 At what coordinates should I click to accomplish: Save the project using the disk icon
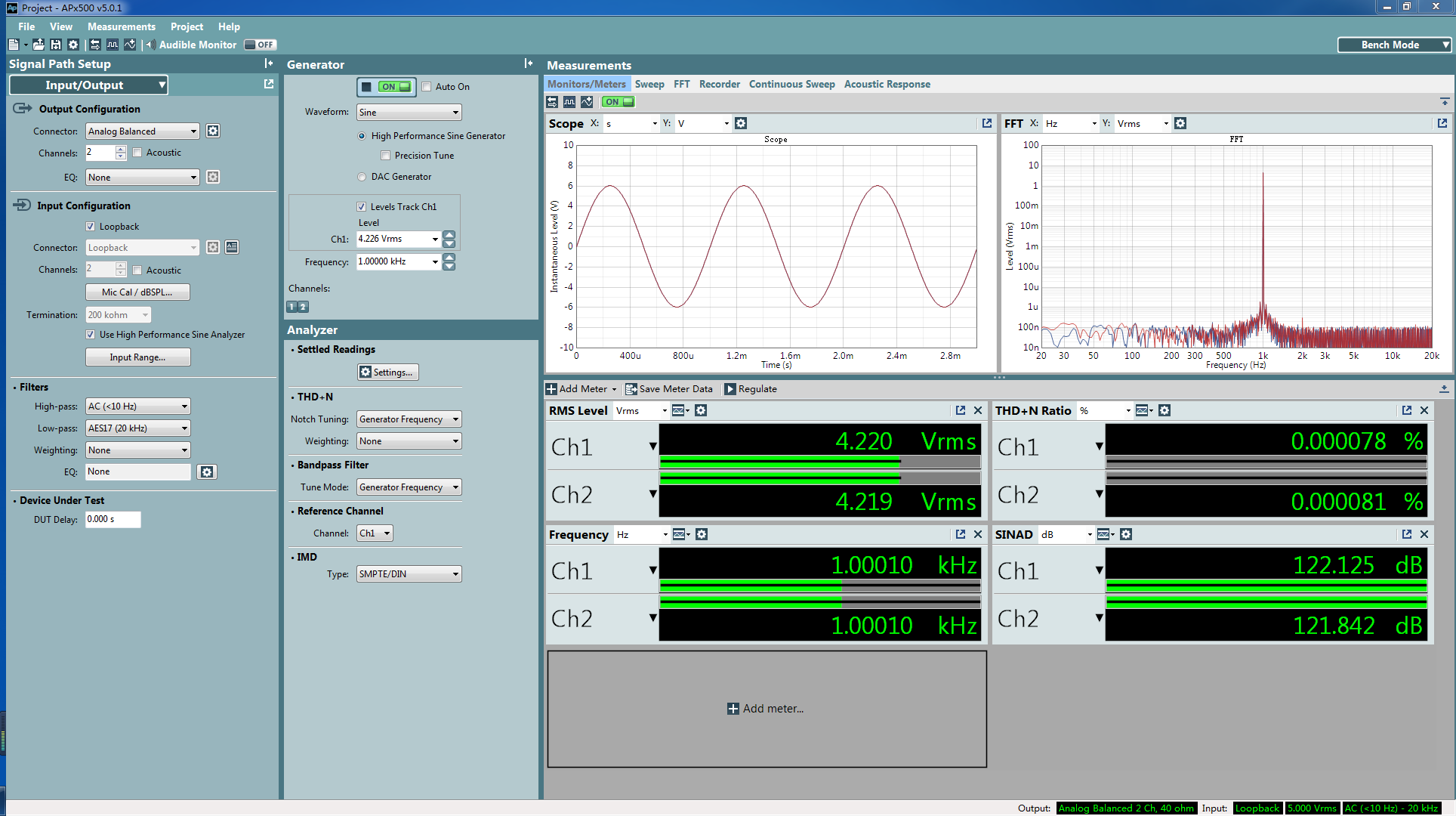click(56, 45)
